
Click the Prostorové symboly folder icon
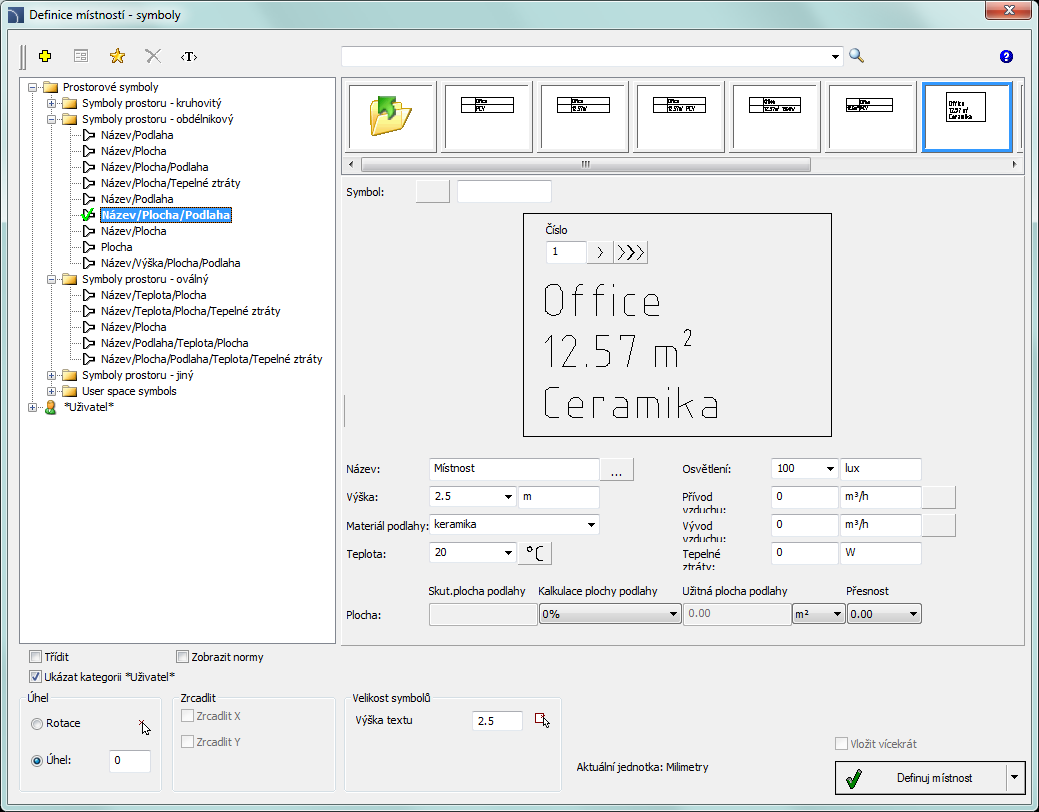click(x=50, y=87)
